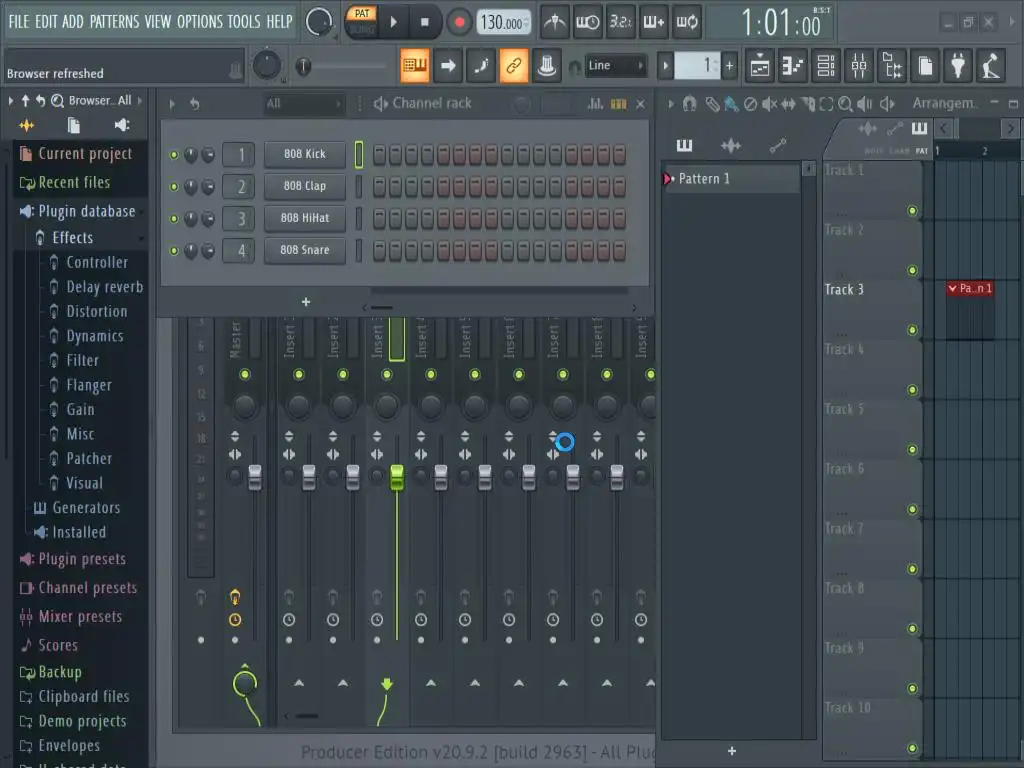Open the Browser search magnifier icon
1024x768 pixels.
[57, 101]
